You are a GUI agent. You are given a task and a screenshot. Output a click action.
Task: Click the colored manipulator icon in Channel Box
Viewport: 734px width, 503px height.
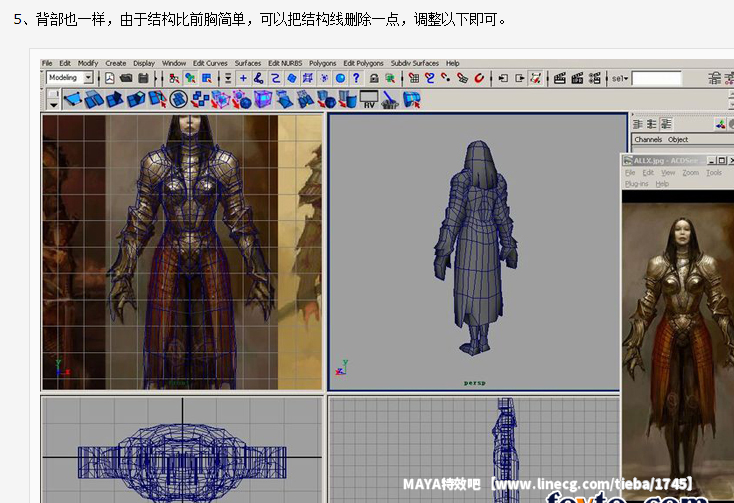[720, 124]
